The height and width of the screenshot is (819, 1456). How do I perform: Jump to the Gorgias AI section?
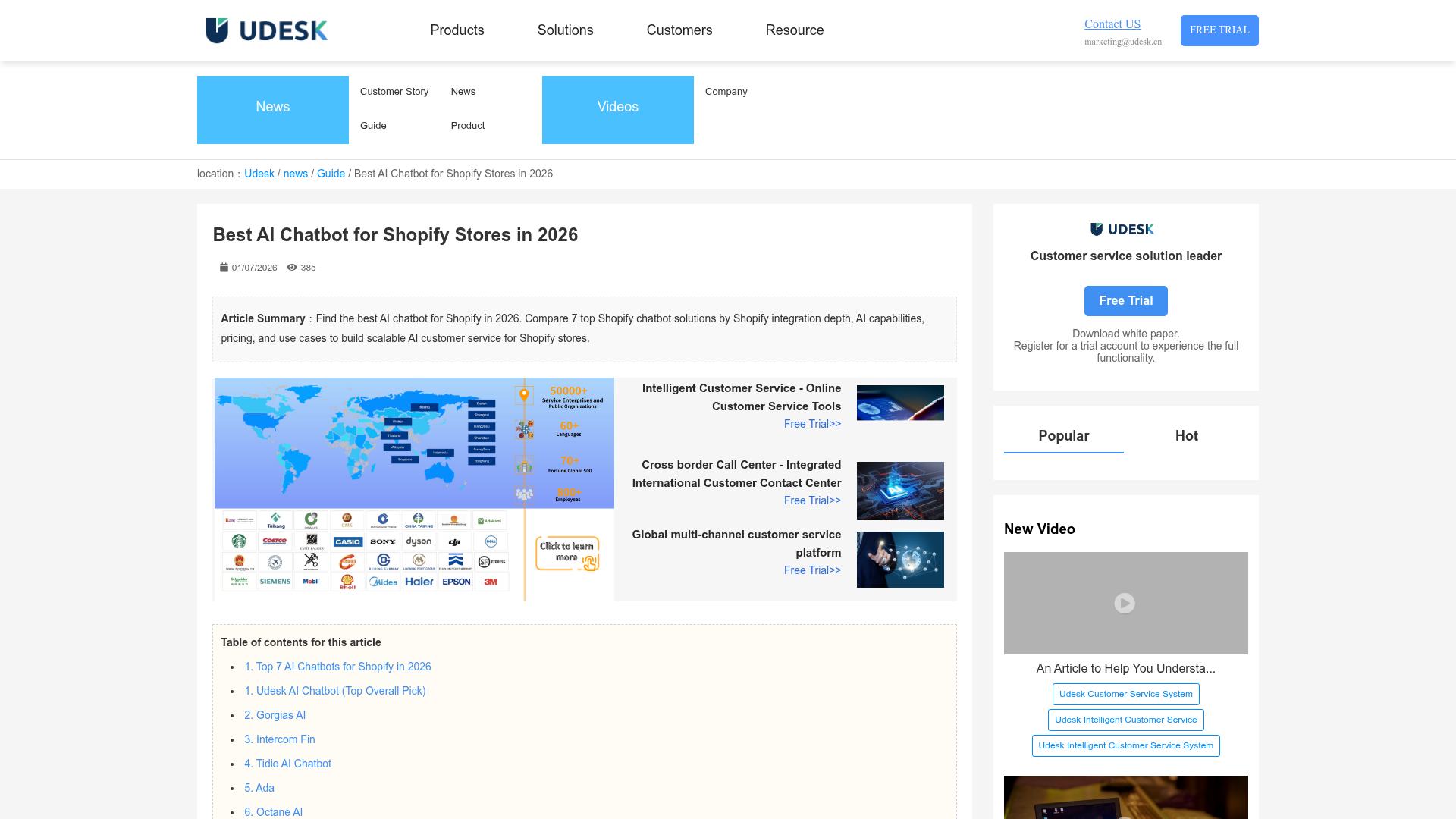click(275, 715)
